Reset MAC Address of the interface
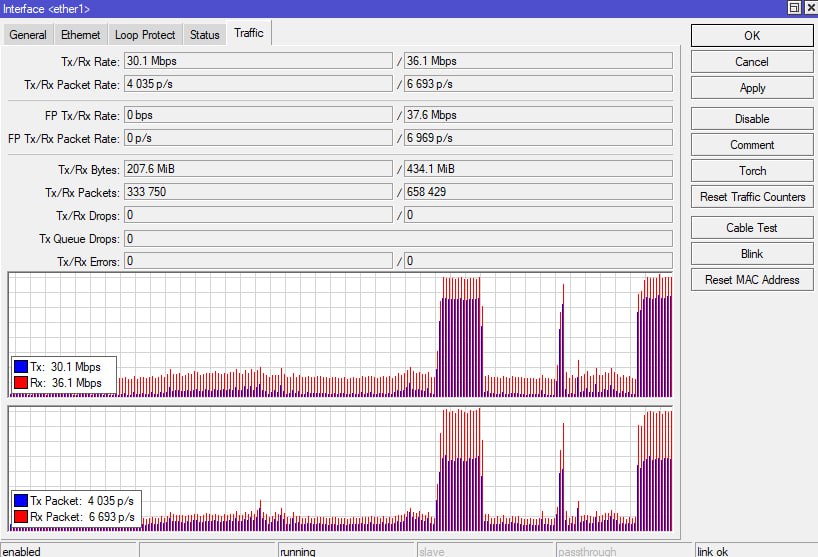818x557 pixels. [x=752, y=280]
